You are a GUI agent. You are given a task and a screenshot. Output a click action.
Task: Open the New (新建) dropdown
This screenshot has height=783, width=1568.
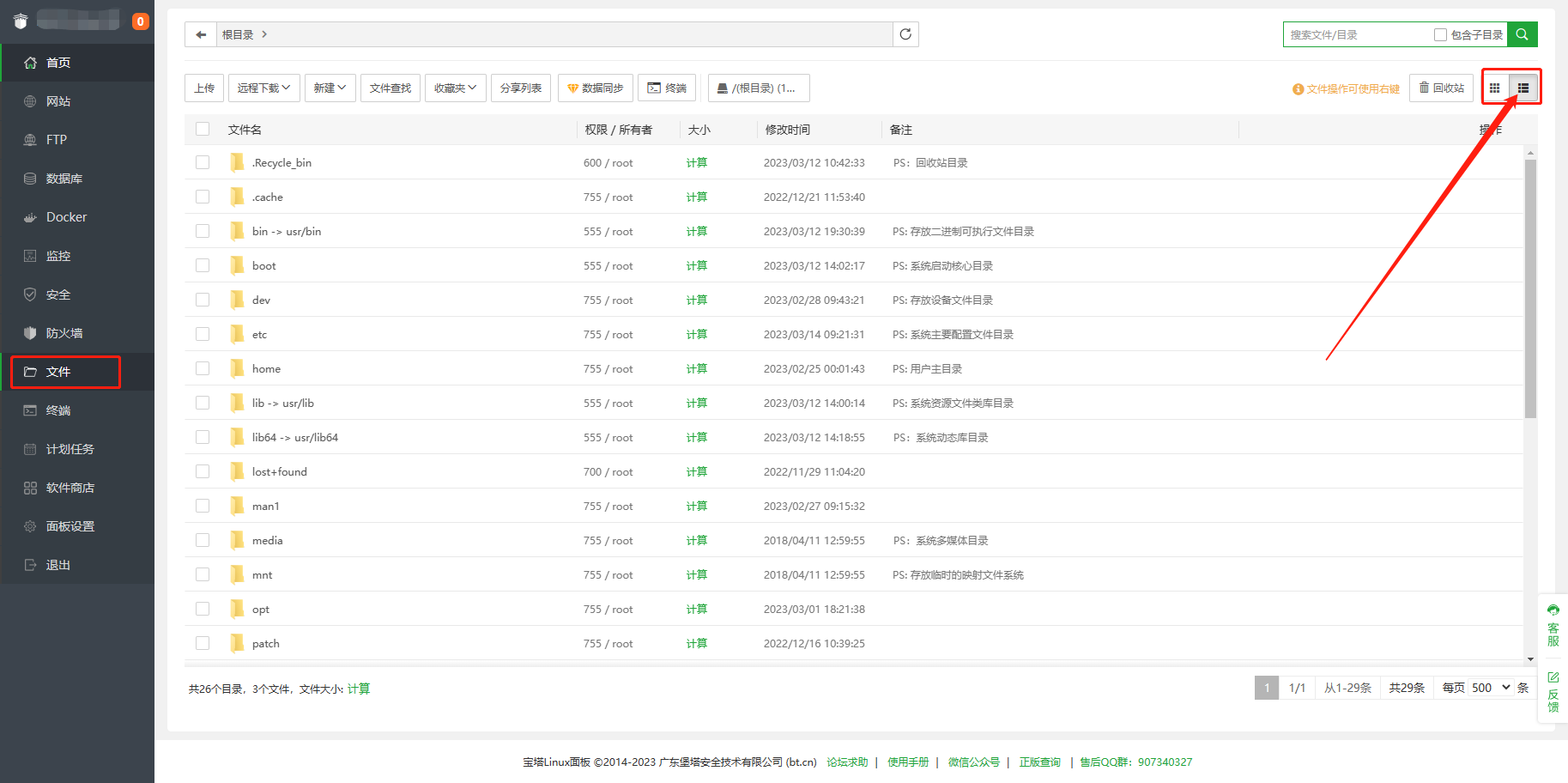pos(330,88)
